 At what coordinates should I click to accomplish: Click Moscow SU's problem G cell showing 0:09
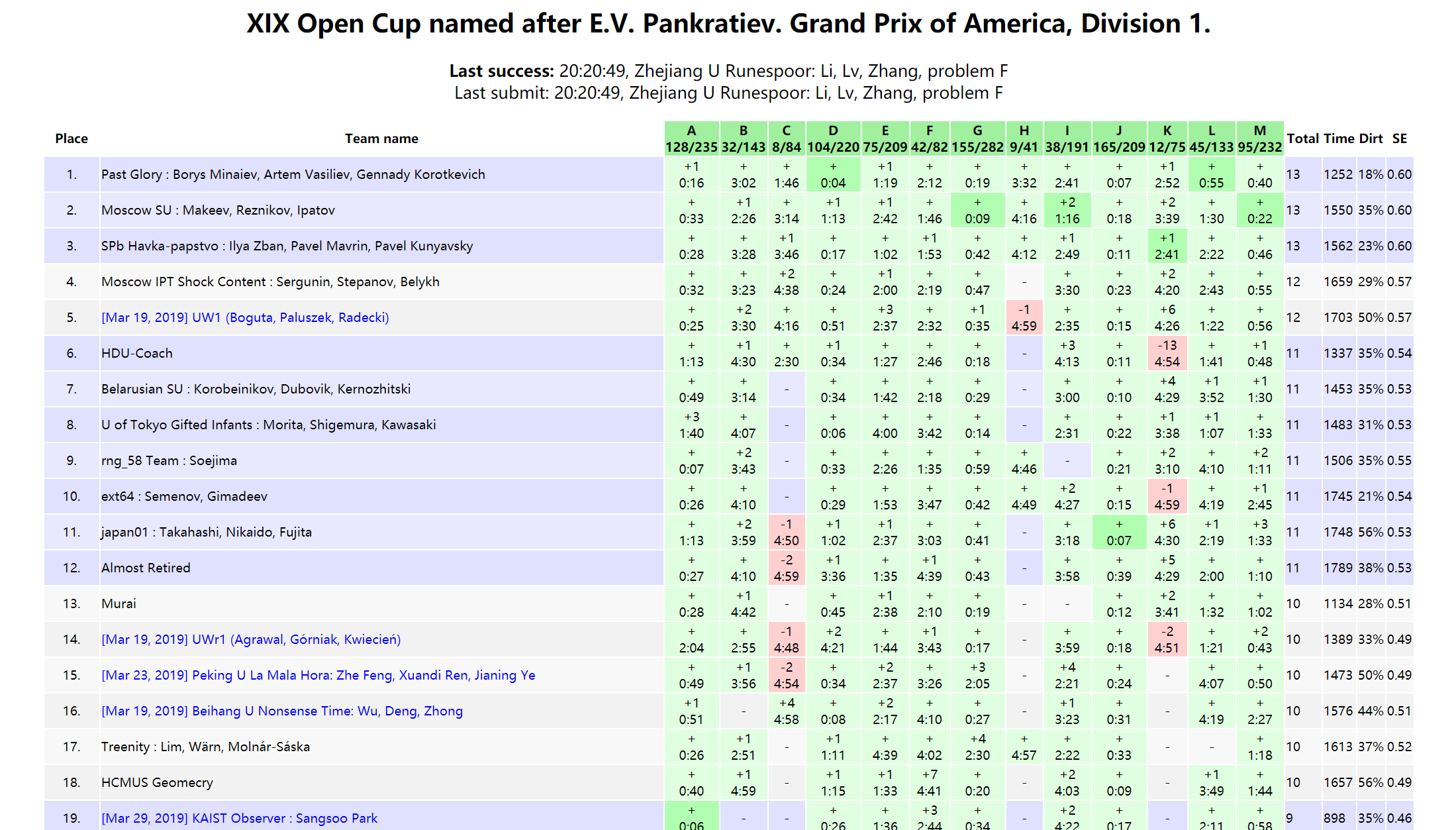[977, 210]
